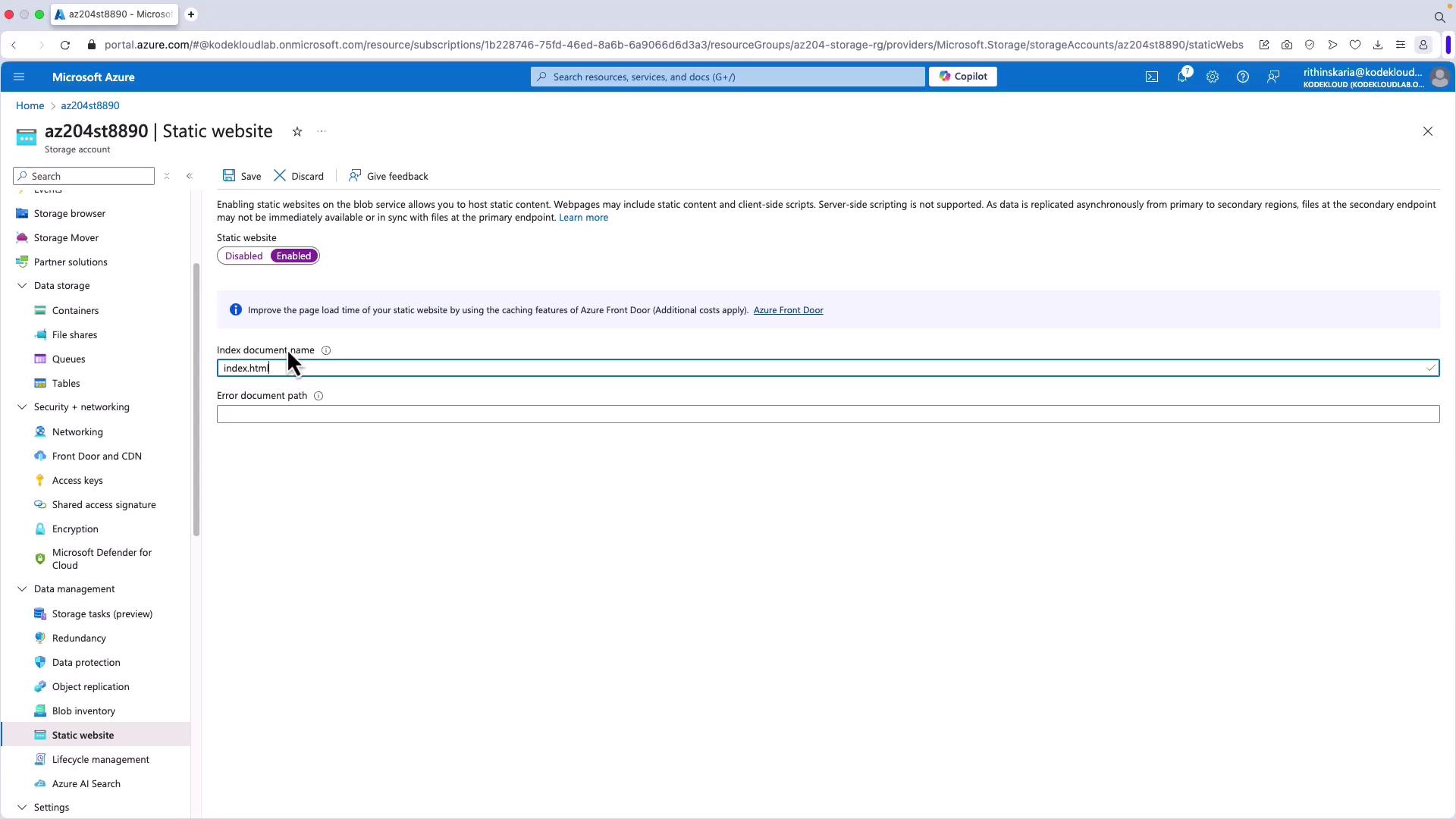The height and width of the screenshot is (819, 1456).
Task: Open Containers in the sidebar
Action: (x=75, y=311)
